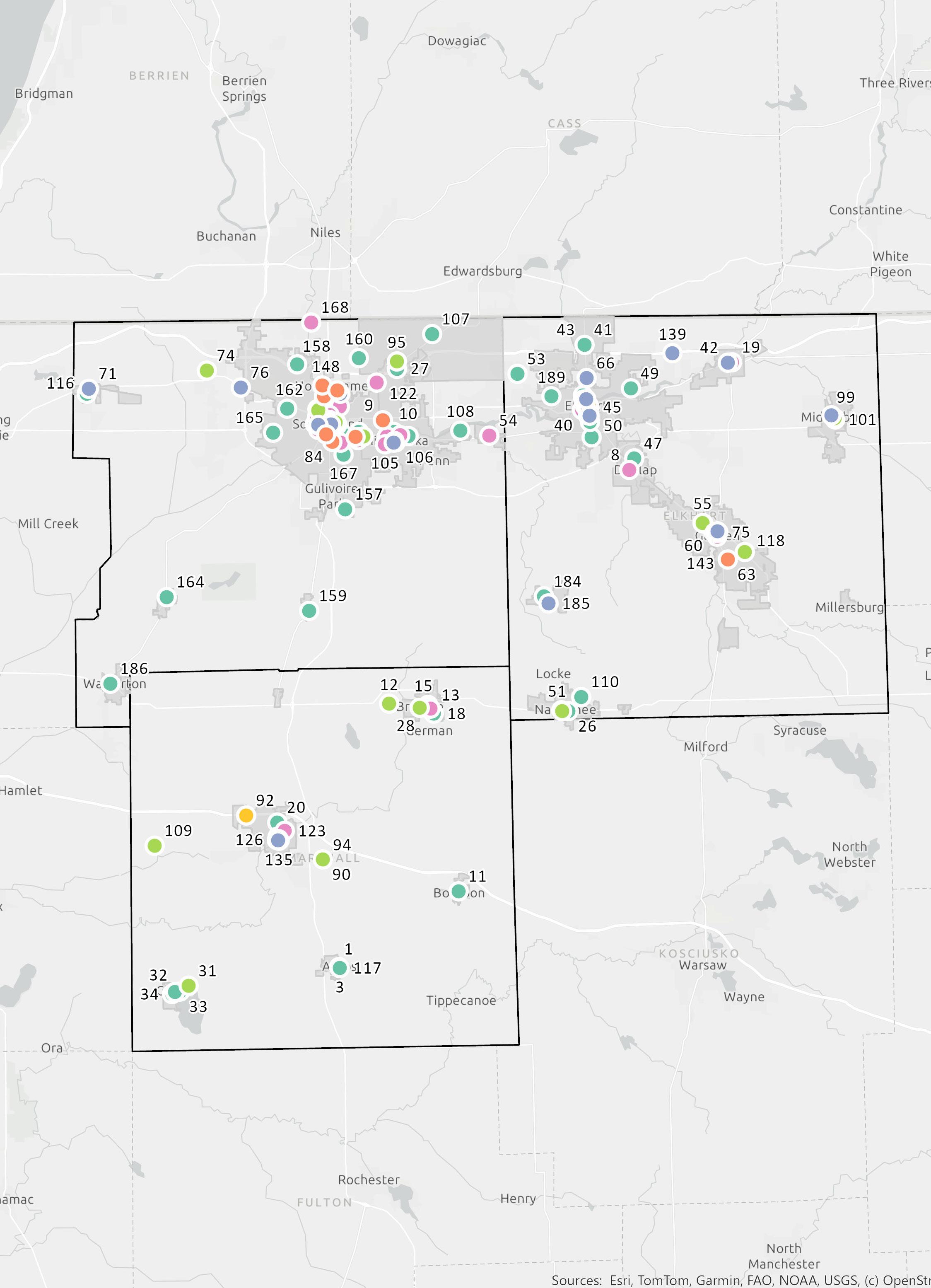931x1288 pixels.
Task: Click the yellow marker labeled 92
Action: pos(246,815)
